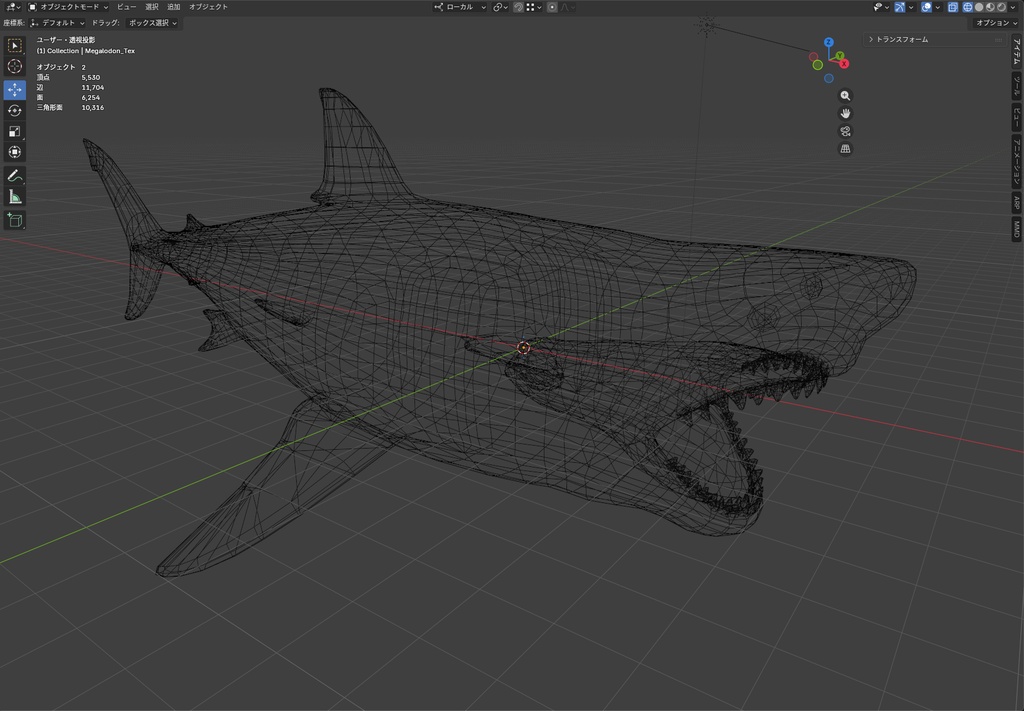This screenshot has width=1024, height=711.
Task: Click the red X axis on the gizmo
Action: (x=844, y=63)
